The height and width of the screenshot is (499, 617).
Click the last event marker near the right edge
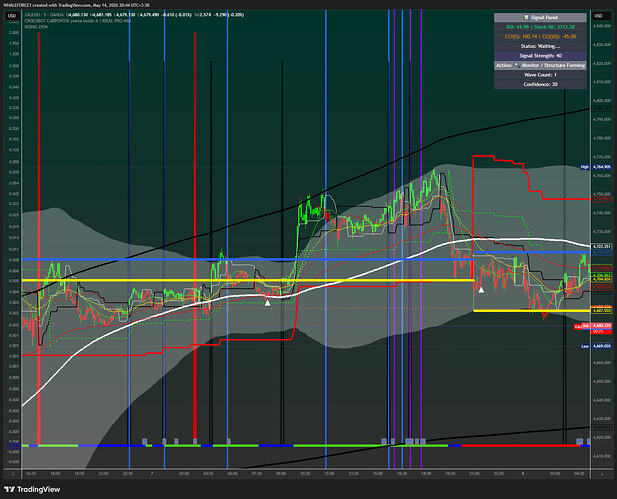click(x=589, y=441)
